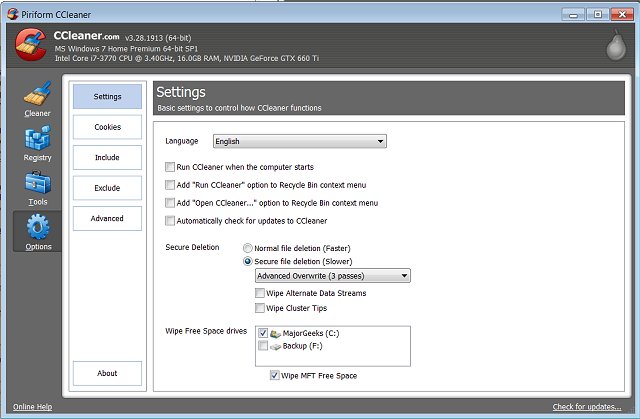This screenshot has width=640, height=419.
Task: Switch to the Settings tab
Action: click(x=107, y=96)
